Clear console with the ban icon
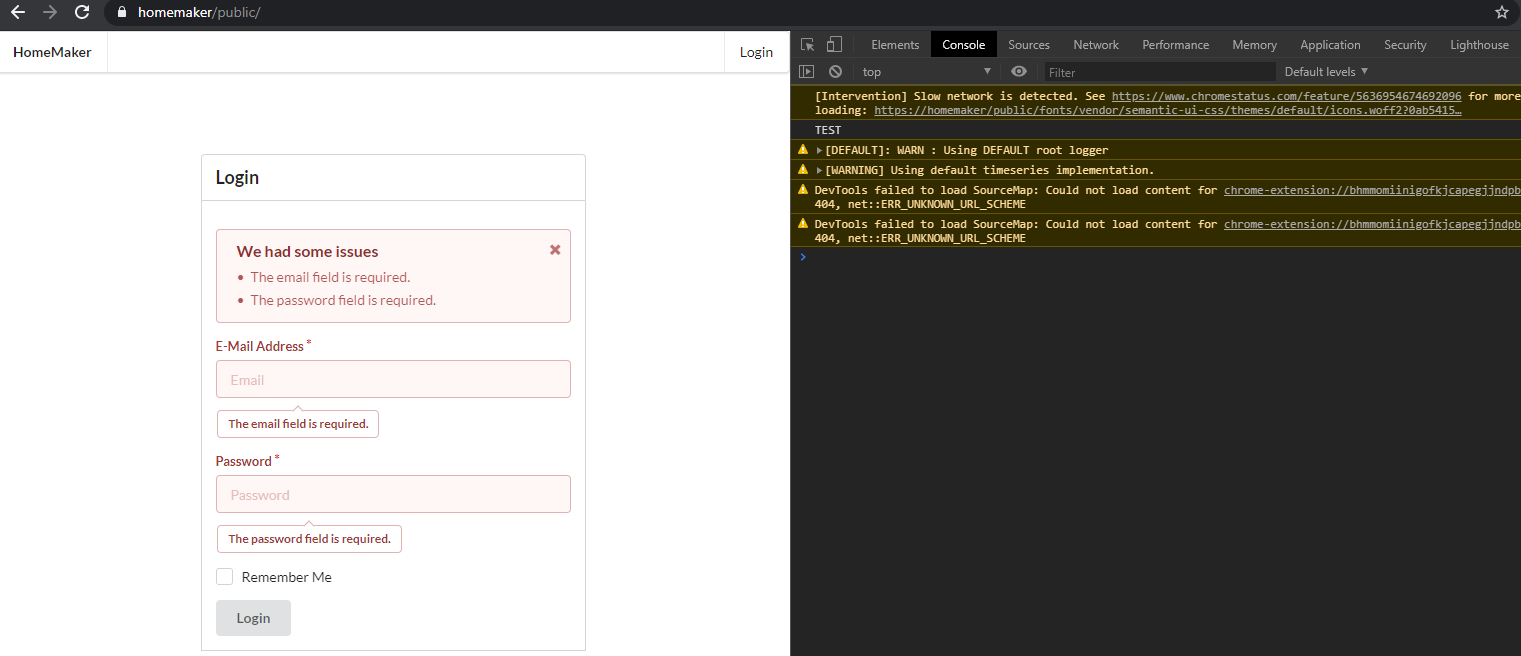Image resolution: width=1521 pixels, height=656 pixels. [835, 71]
